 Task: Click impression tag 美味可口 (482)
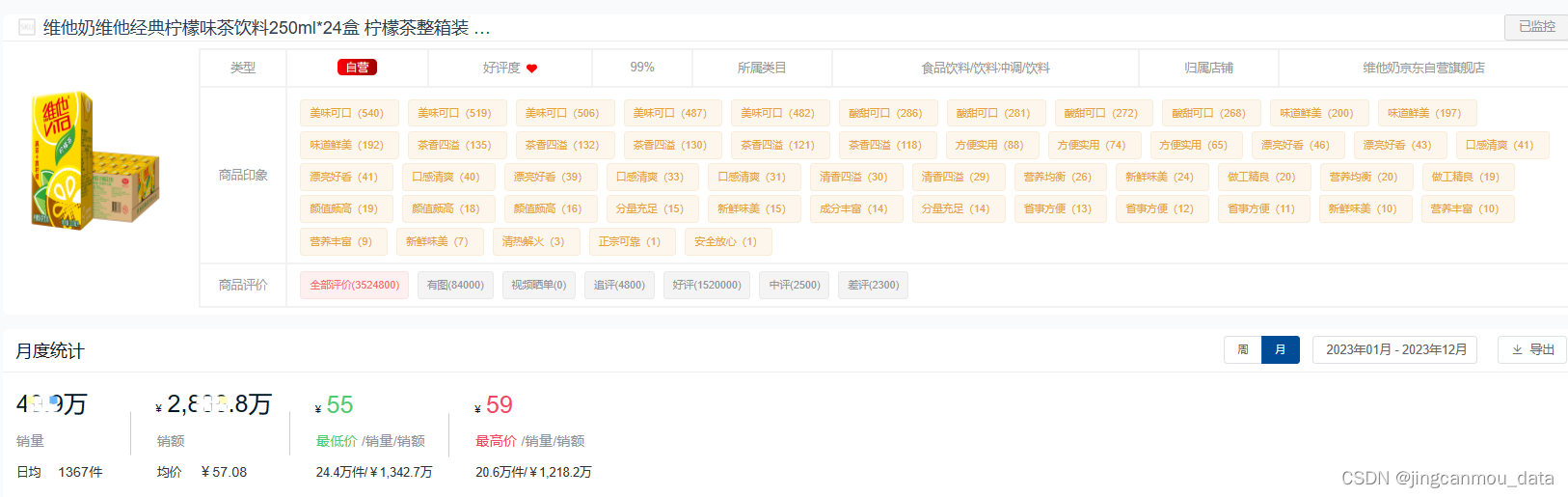click(x=780, y=113)
